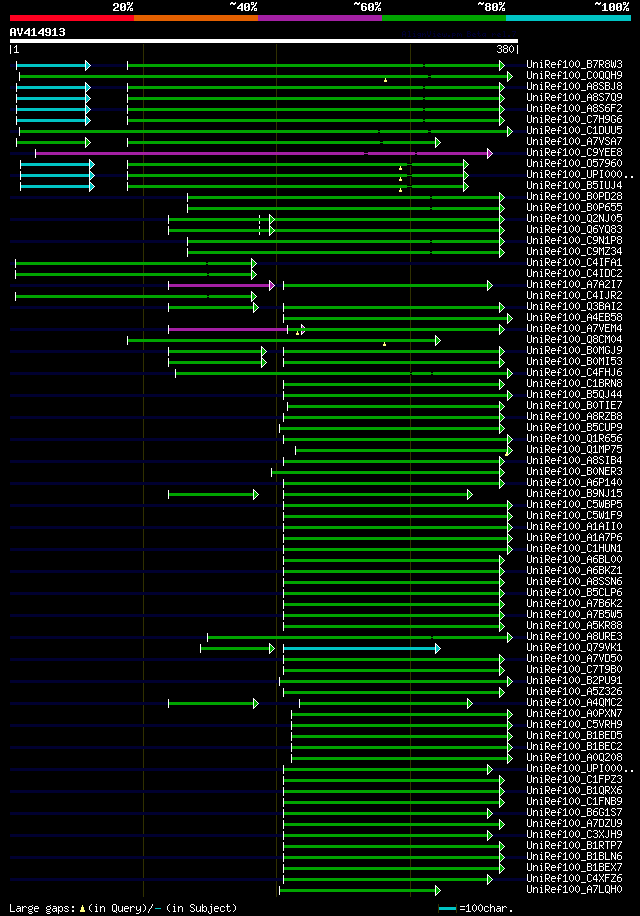Click the purple alignment bar in the A7A2I7 row
The width and height of the screenshot is (640, 916).
[221, 286]
